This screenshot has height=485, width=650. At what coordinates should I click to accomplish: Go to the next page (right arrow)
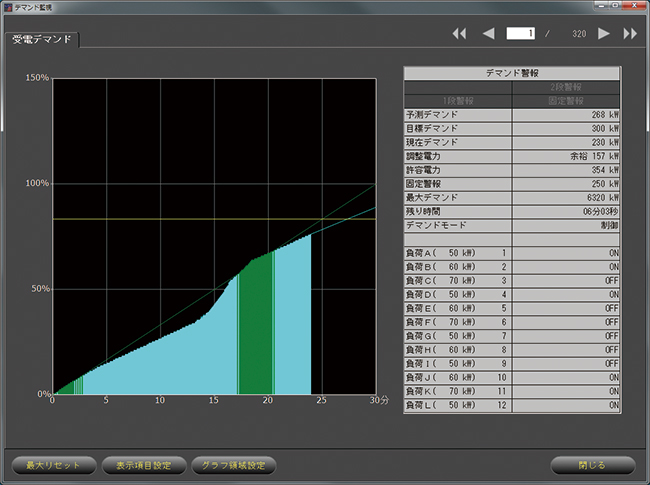pyautogui.click(x=604, y=34)
